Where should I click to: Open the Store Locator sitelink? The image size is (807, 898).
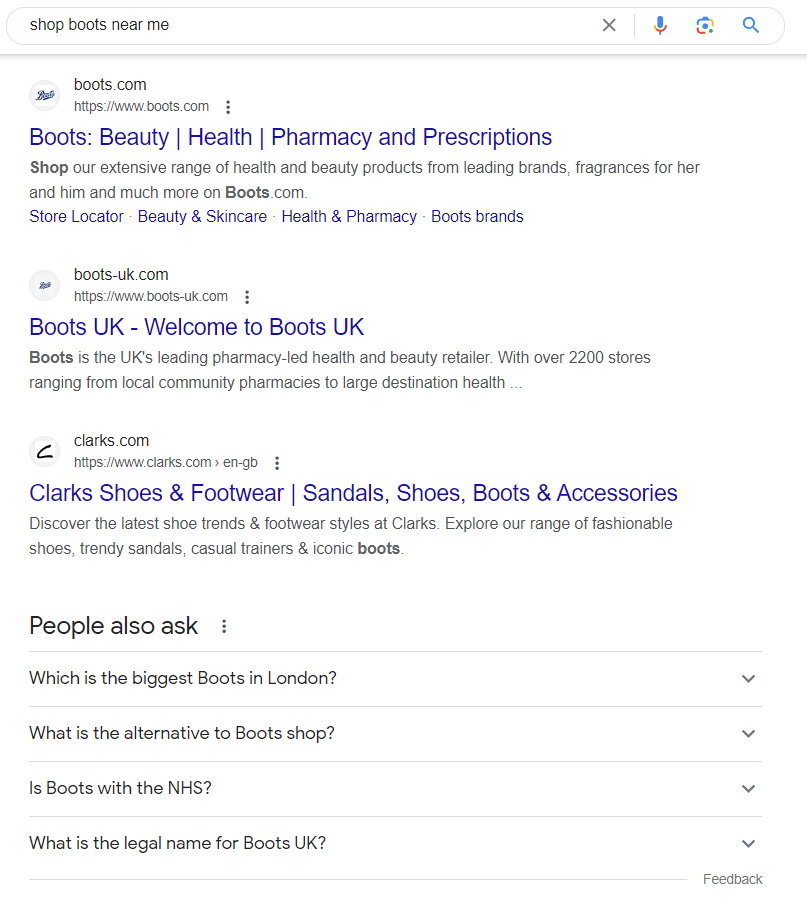[76, 216]
